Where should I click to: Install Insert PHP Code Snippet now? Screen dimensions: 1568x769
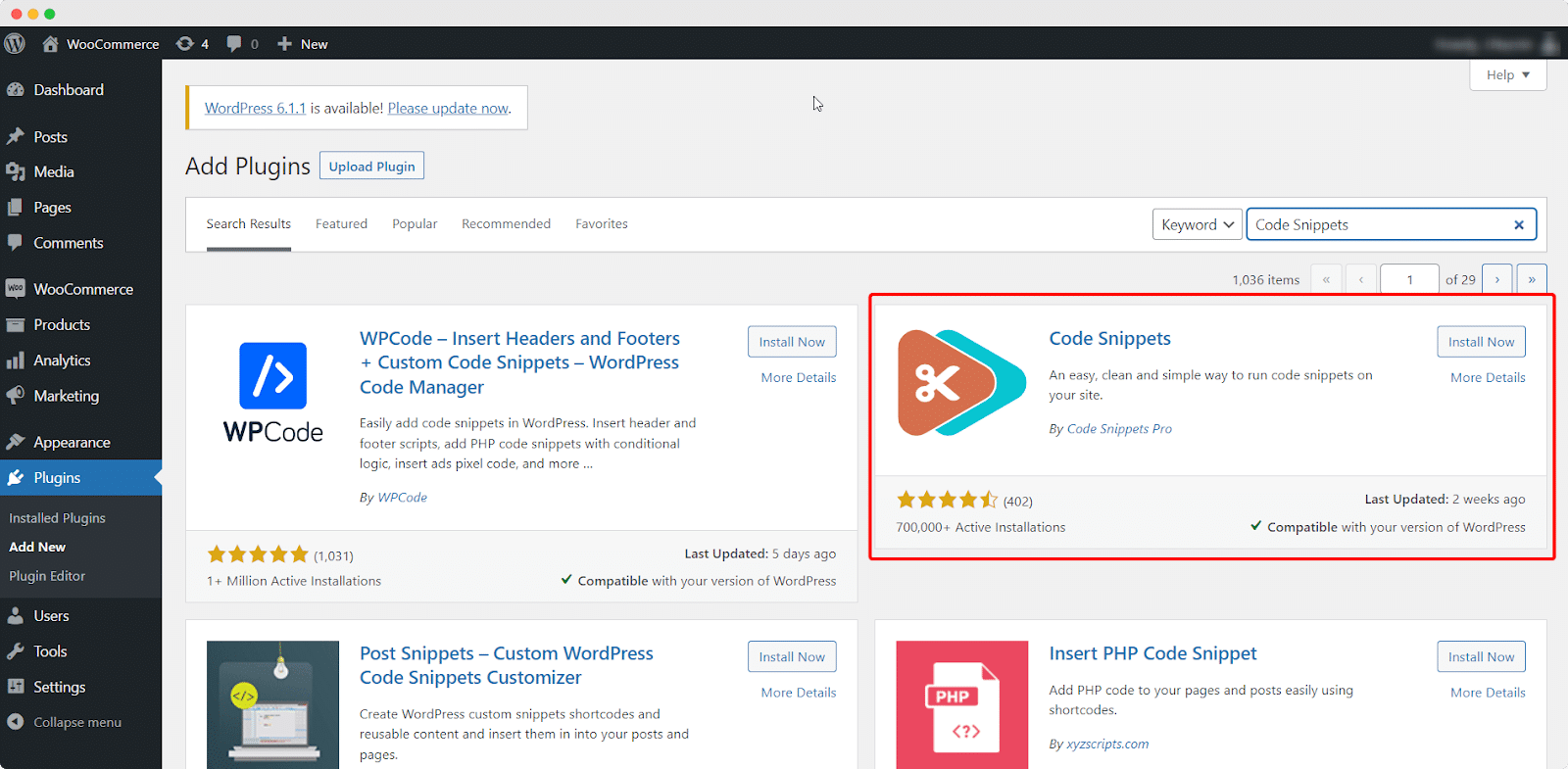pos(1482,656)
